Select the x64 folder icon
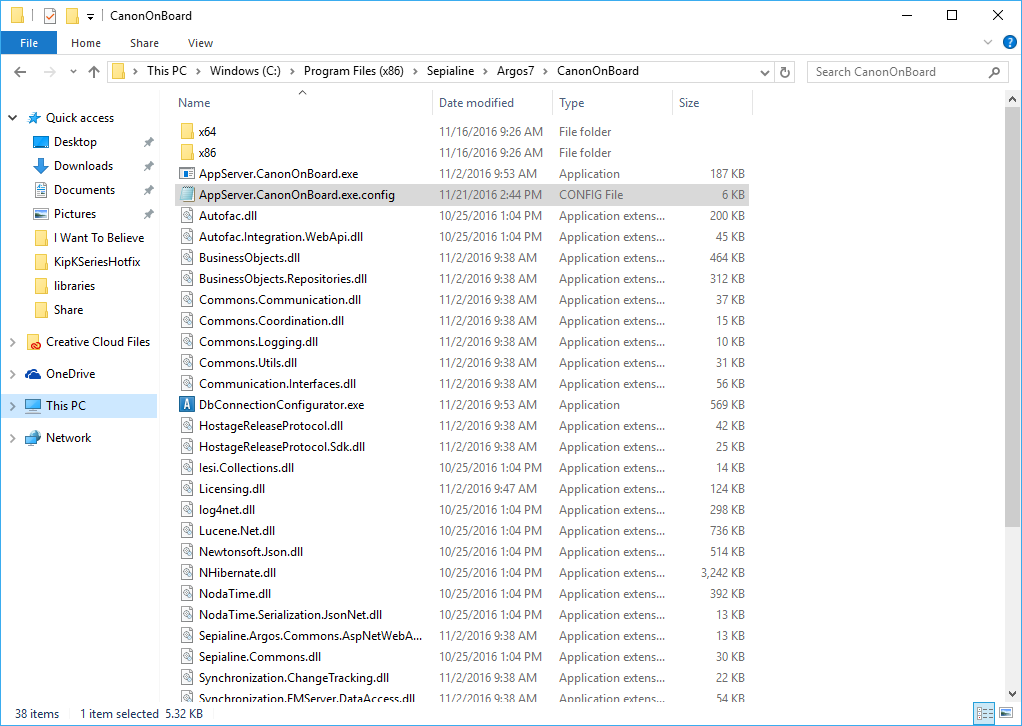This screenshot has height=726, width=1022. [x=187, y=132]
